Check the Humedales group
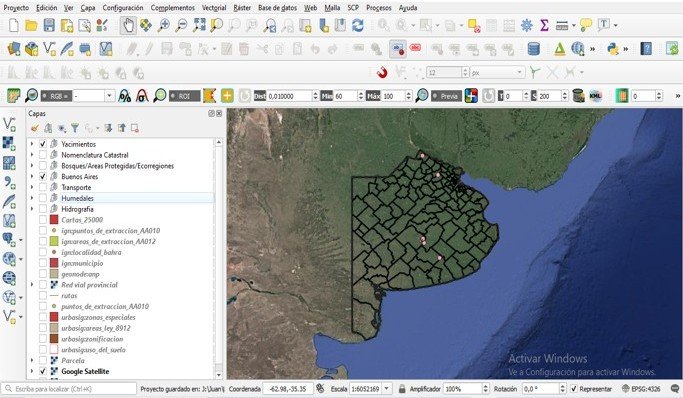Viewport: 683px width, 398px height. pos(43,198)
